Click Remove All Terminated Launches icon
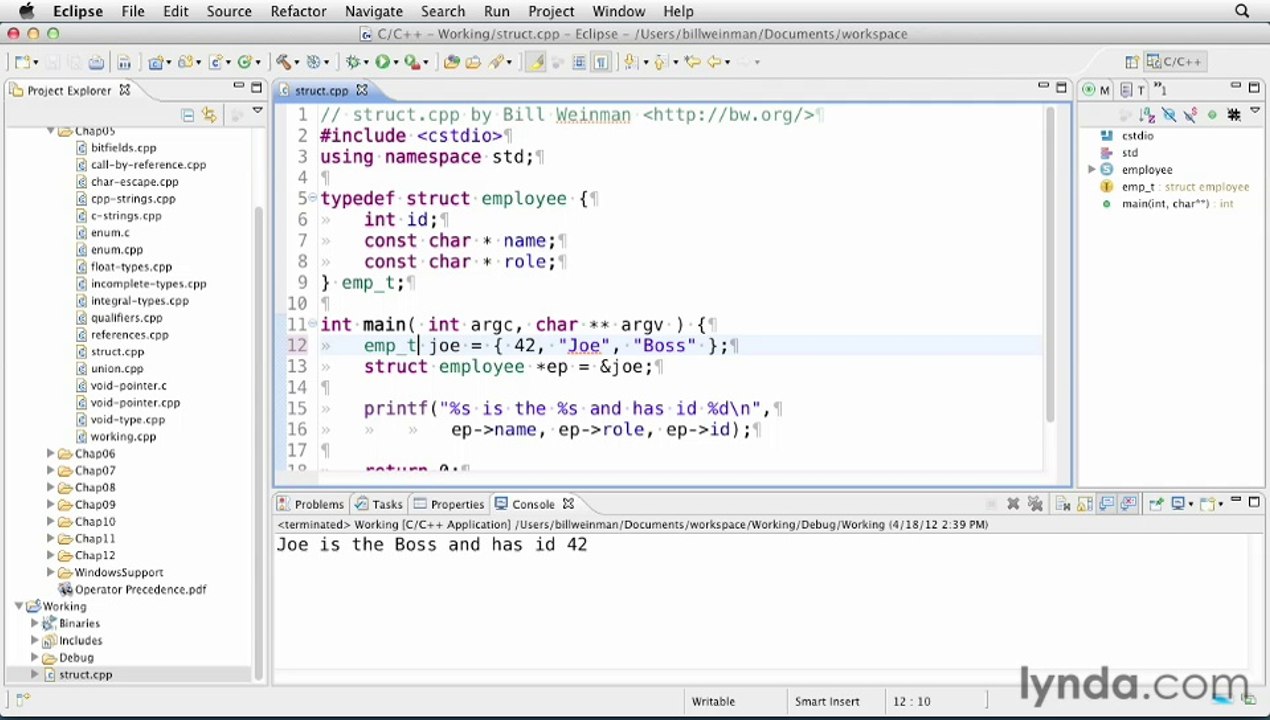This screenshot has height=720, width=1270. click(1035, 503)
